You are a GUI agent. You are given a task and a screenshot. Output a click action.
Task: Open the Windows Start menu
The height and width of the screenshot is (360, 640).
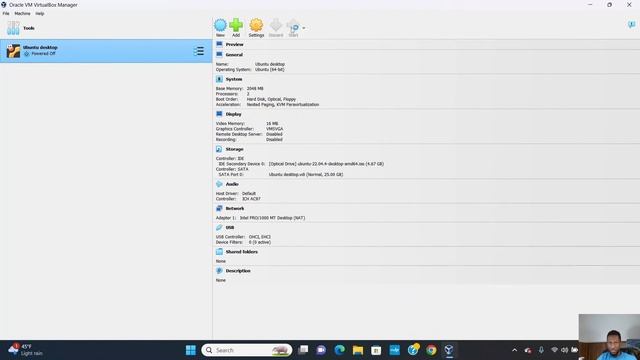(191, 350)
